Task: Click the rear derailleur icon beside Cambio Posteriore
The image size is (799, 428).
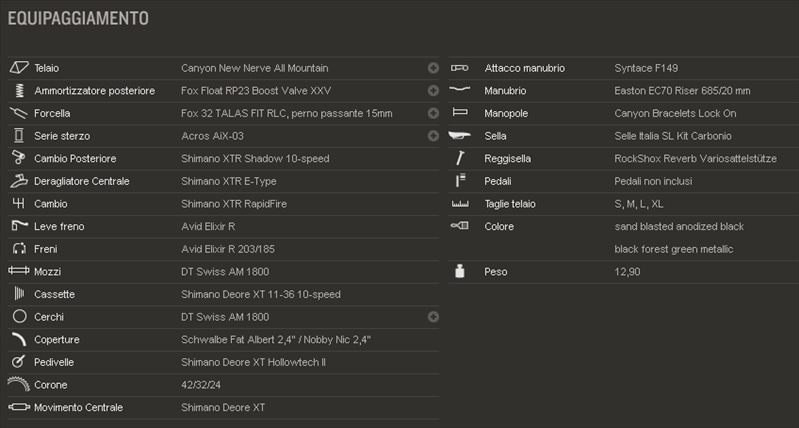Action: 18,158
